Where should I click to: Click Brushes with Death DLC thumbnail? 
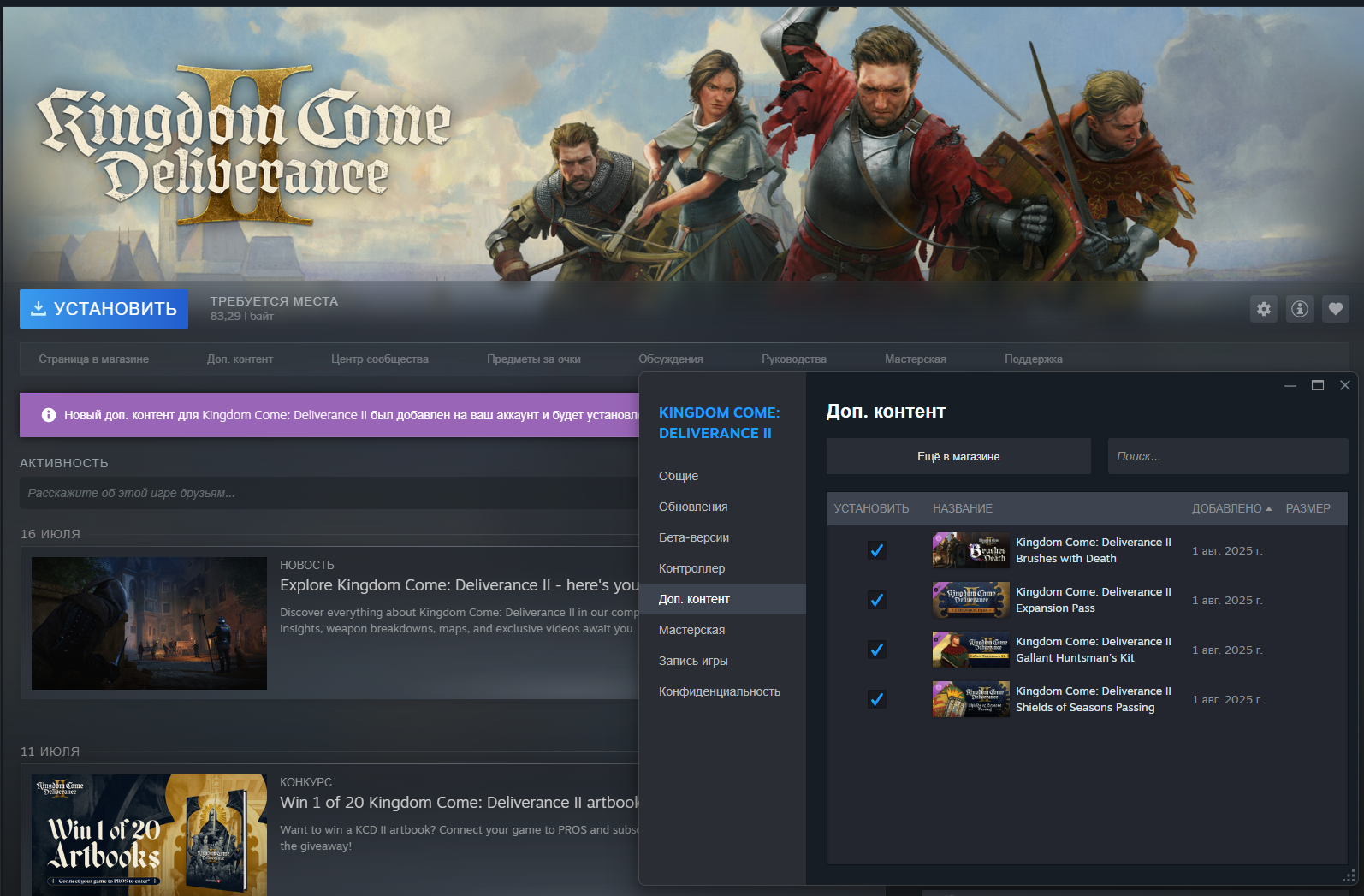(x=971, y=550)
